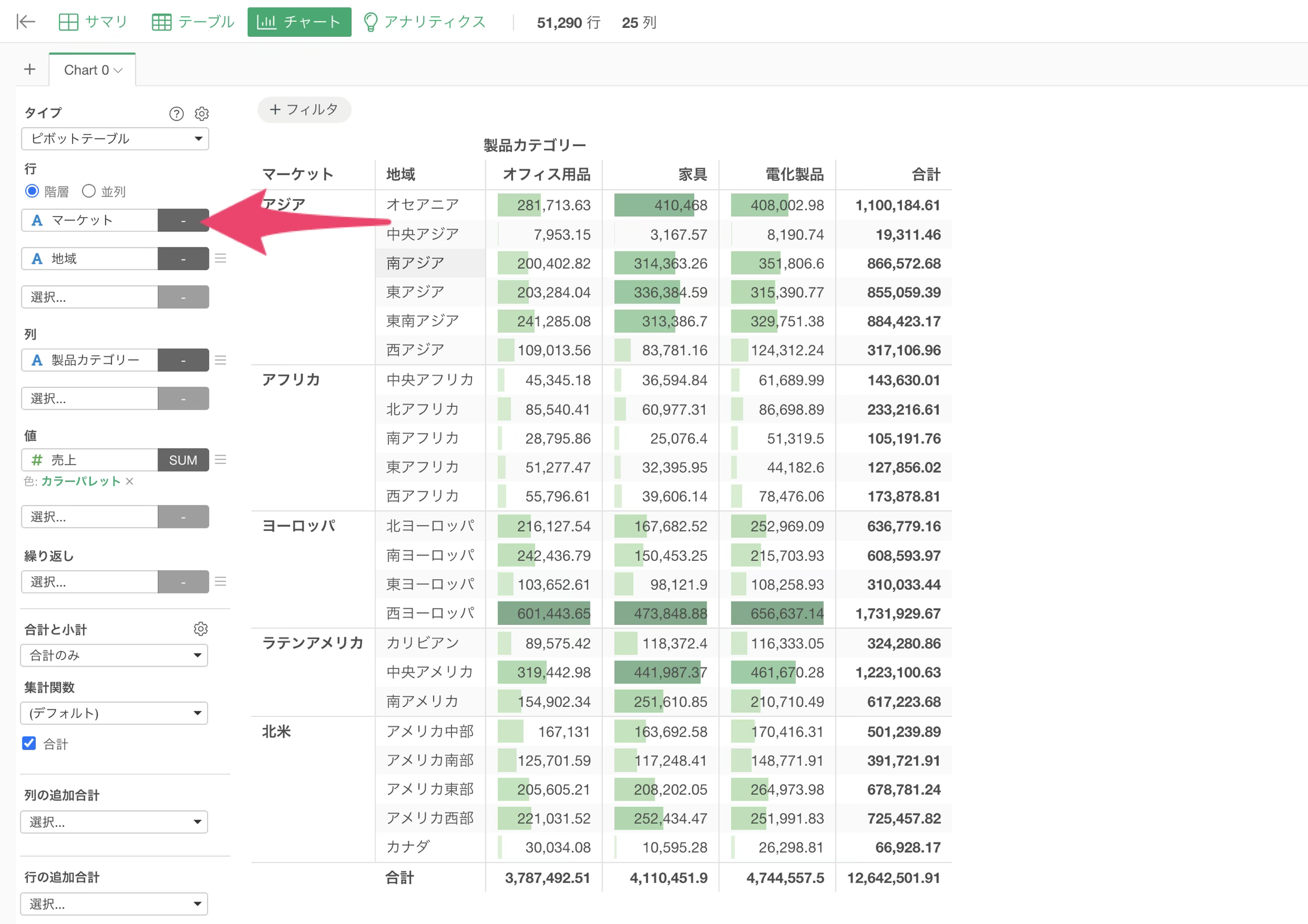The width and height of the screenshot is (1308, 924).
Task: Click the 25 列 column count
Action: 639,23
